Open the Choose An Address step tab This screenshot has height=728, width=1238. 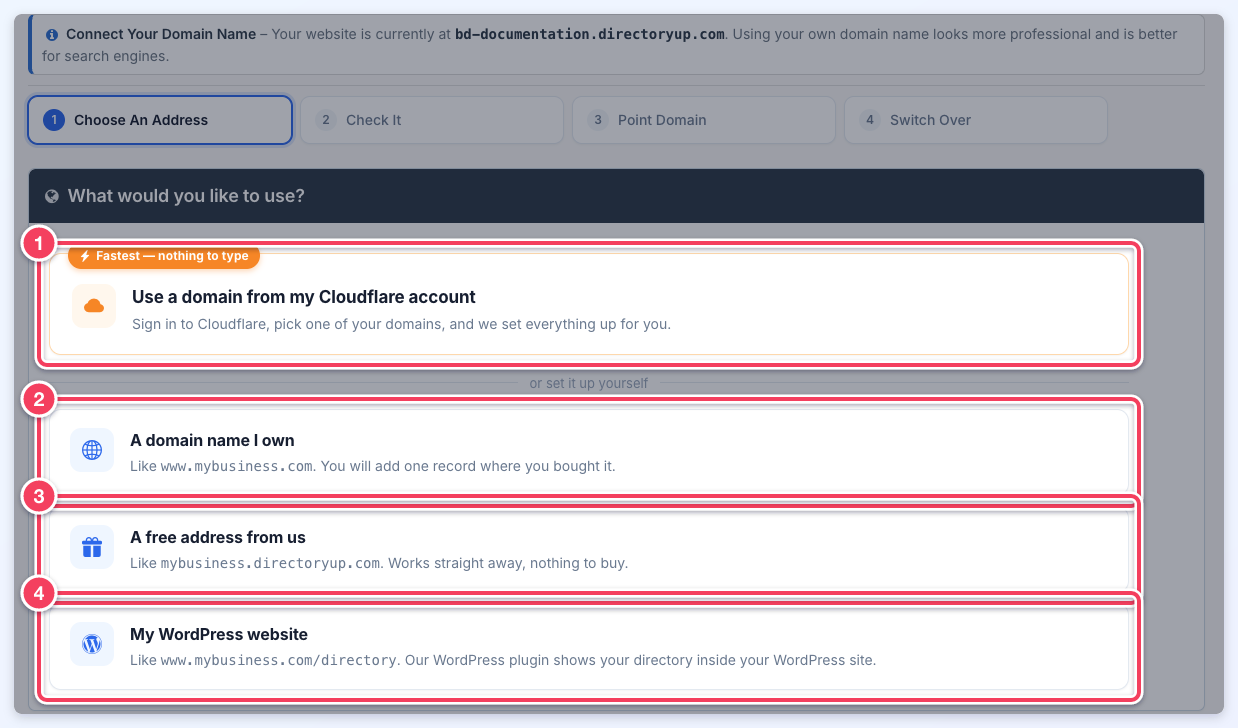[x=160, y=120]
